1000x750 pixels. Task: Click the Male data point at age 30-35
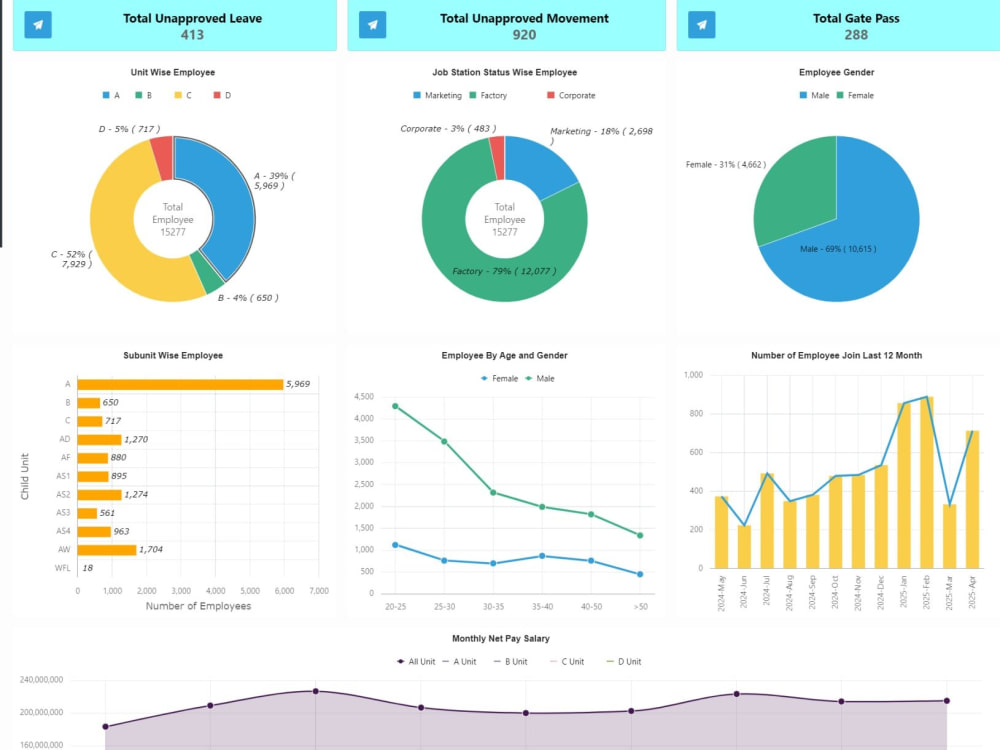tap(493, 492)
